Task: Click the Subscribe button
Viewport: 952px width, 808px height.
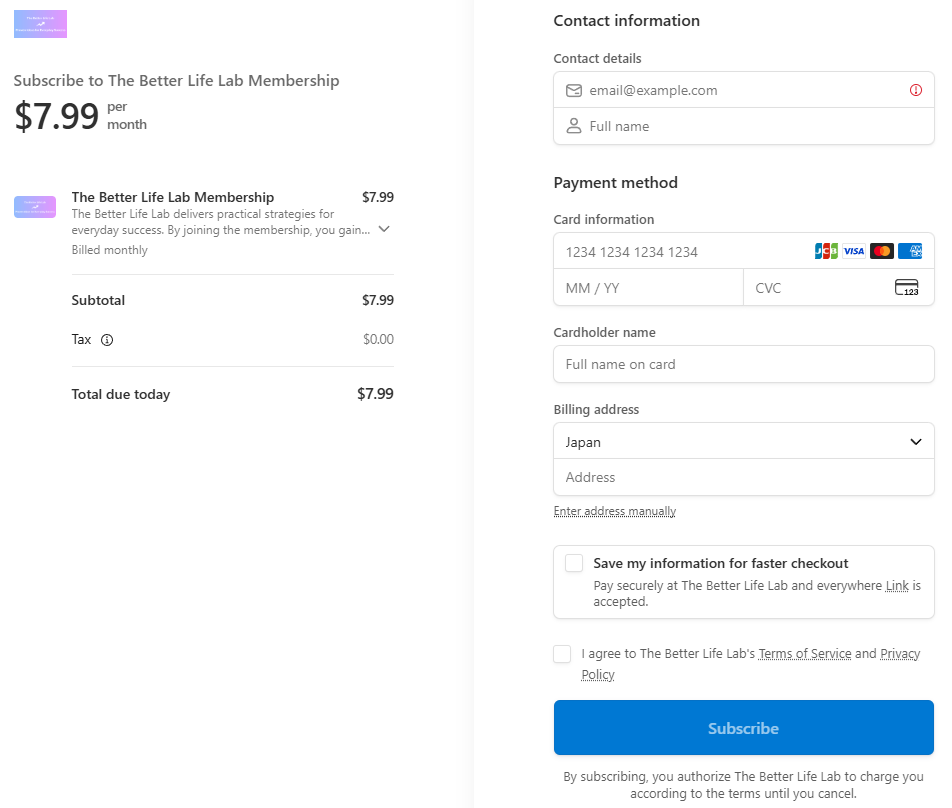Action: click(x=743, y=728)
